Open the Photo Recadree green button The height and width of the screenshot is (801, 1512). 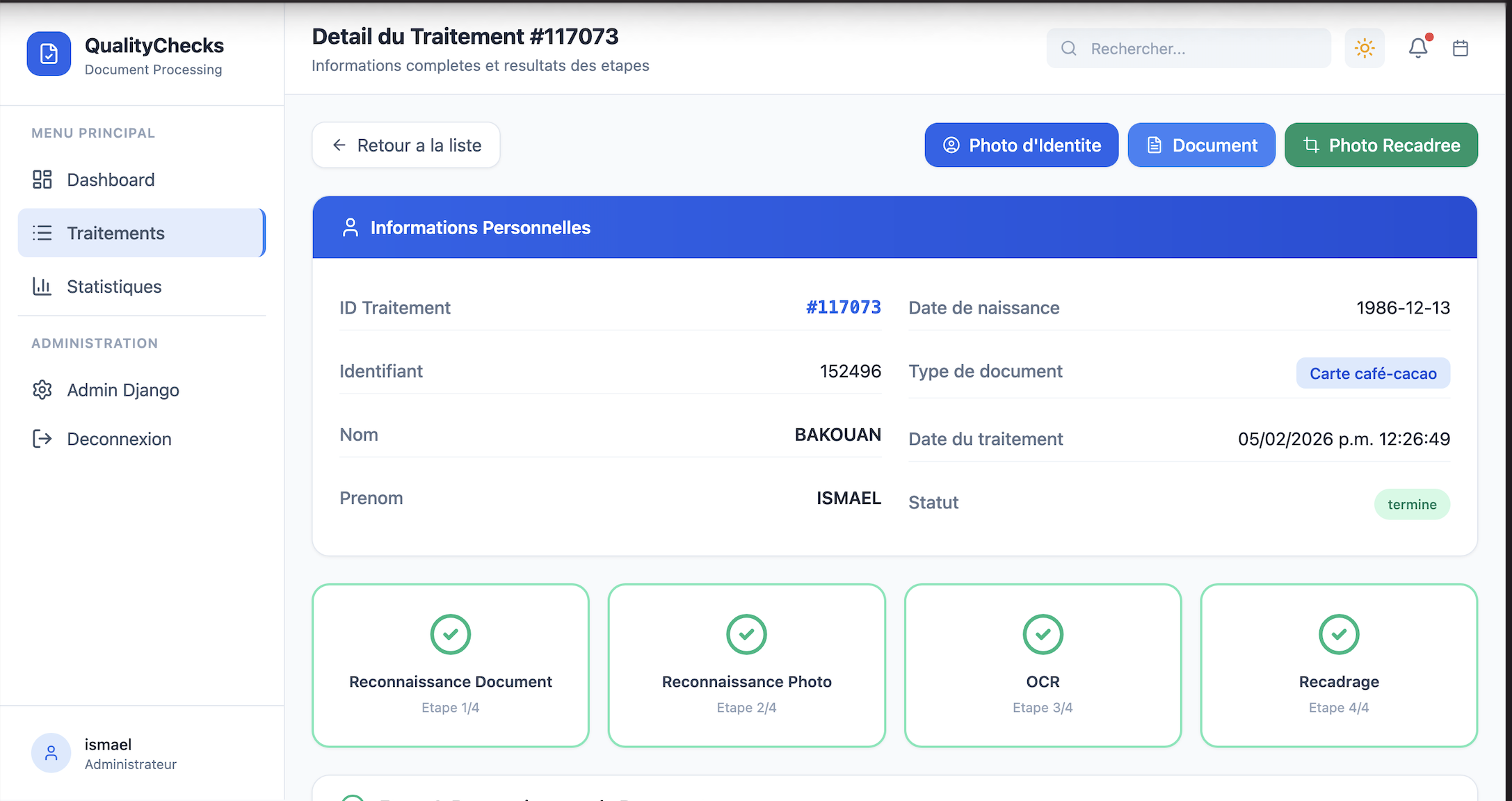1381,145
